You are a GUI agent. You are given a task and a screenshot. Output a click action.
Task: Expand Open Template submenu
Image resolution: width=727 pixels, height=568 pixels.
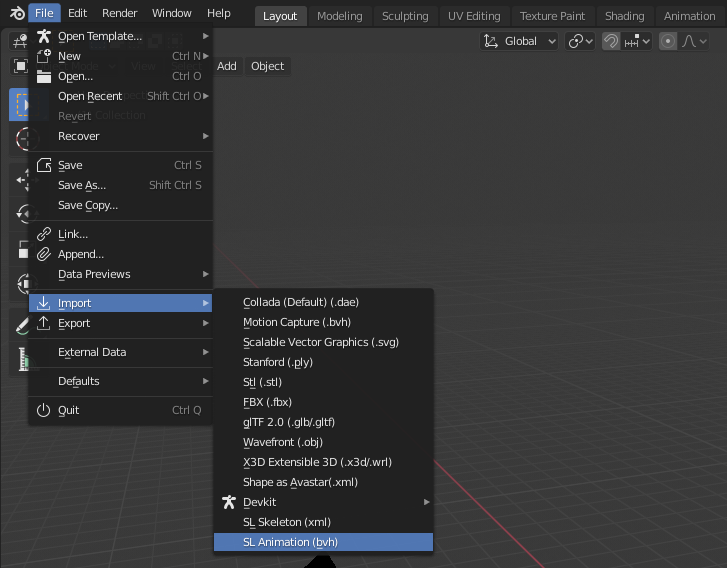pos(121,36)
